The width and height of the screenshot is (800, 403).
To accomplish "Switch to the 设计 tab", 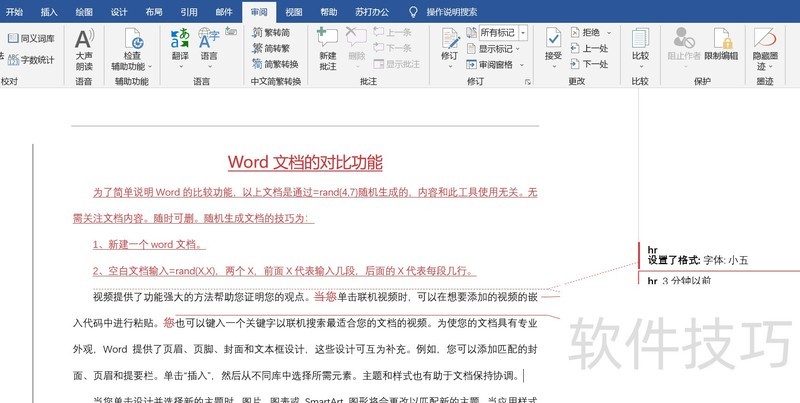I will [x=119, y=12].
